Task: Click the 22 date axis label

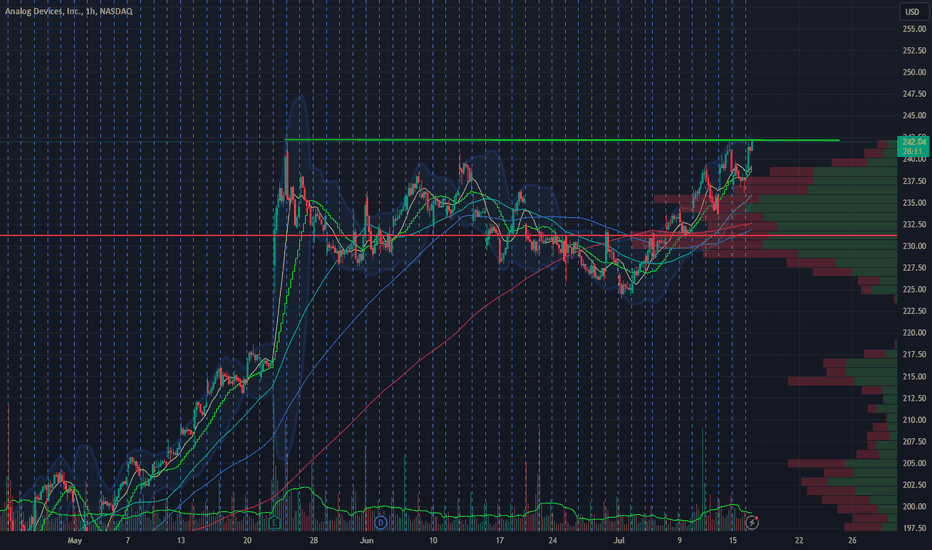Action: 799,540
